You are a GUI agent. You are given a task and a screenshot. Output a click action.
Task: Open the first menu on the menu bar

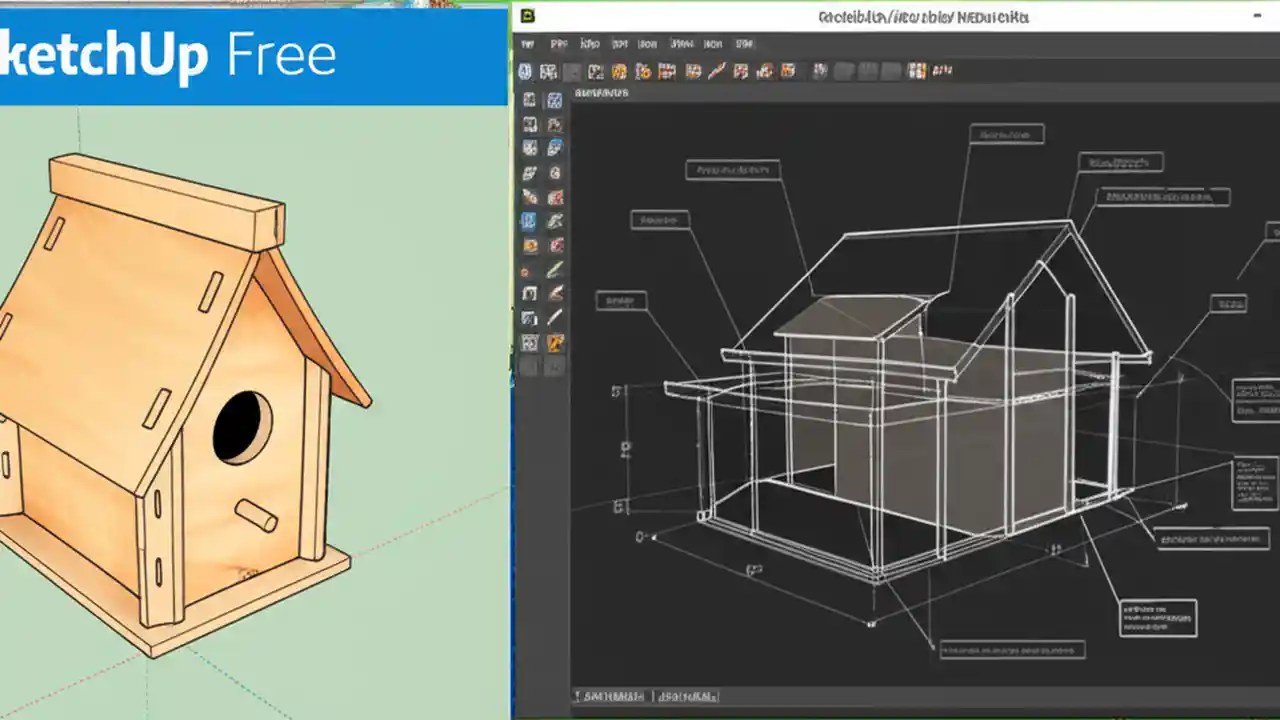526,43
